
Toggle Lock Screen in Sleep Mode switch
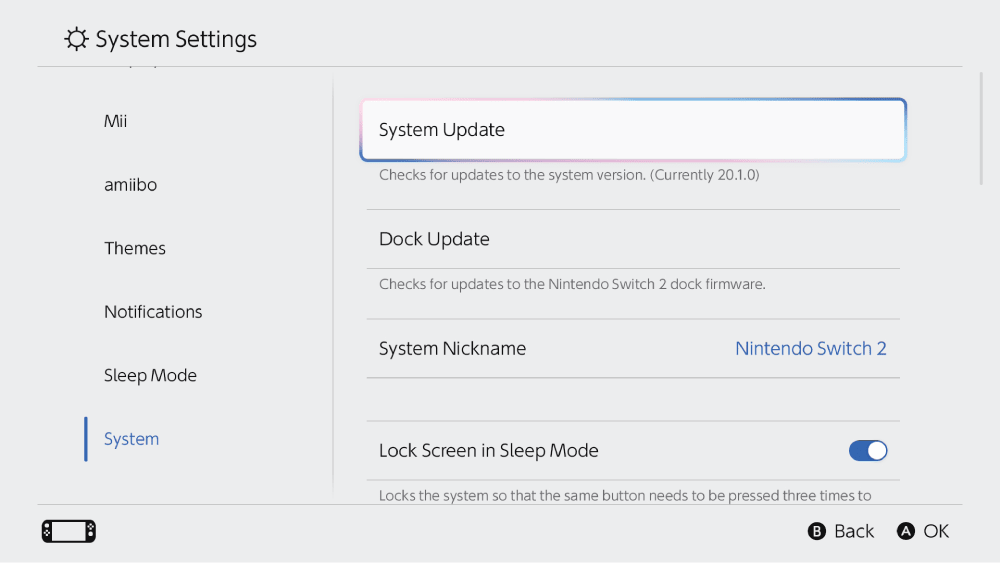click(x=868, y=450)
